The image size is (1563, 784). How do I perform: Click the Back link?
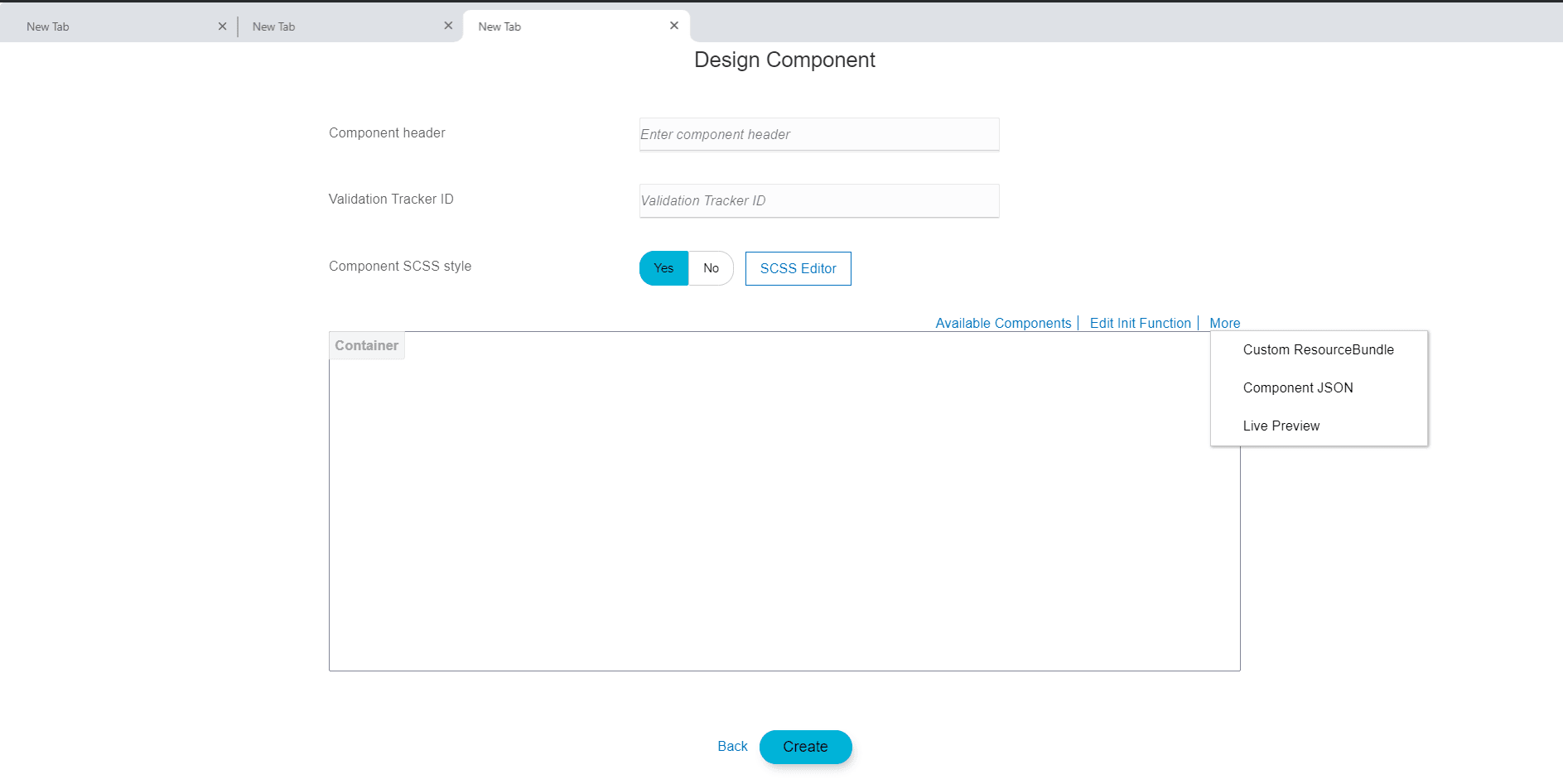tap(732, 746)
